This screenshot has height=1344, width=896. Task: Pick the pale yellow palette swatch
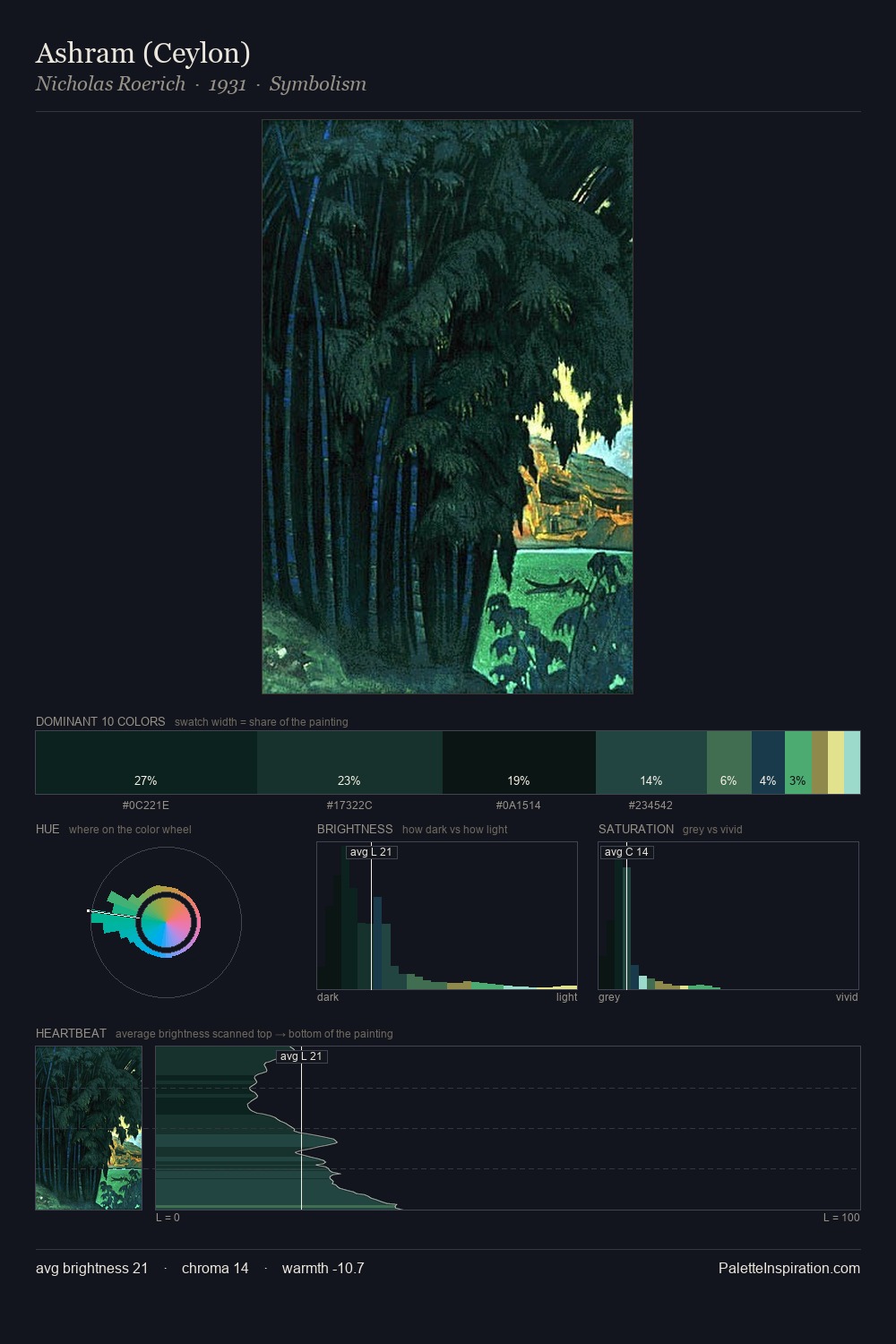click(x=836, y=762)
